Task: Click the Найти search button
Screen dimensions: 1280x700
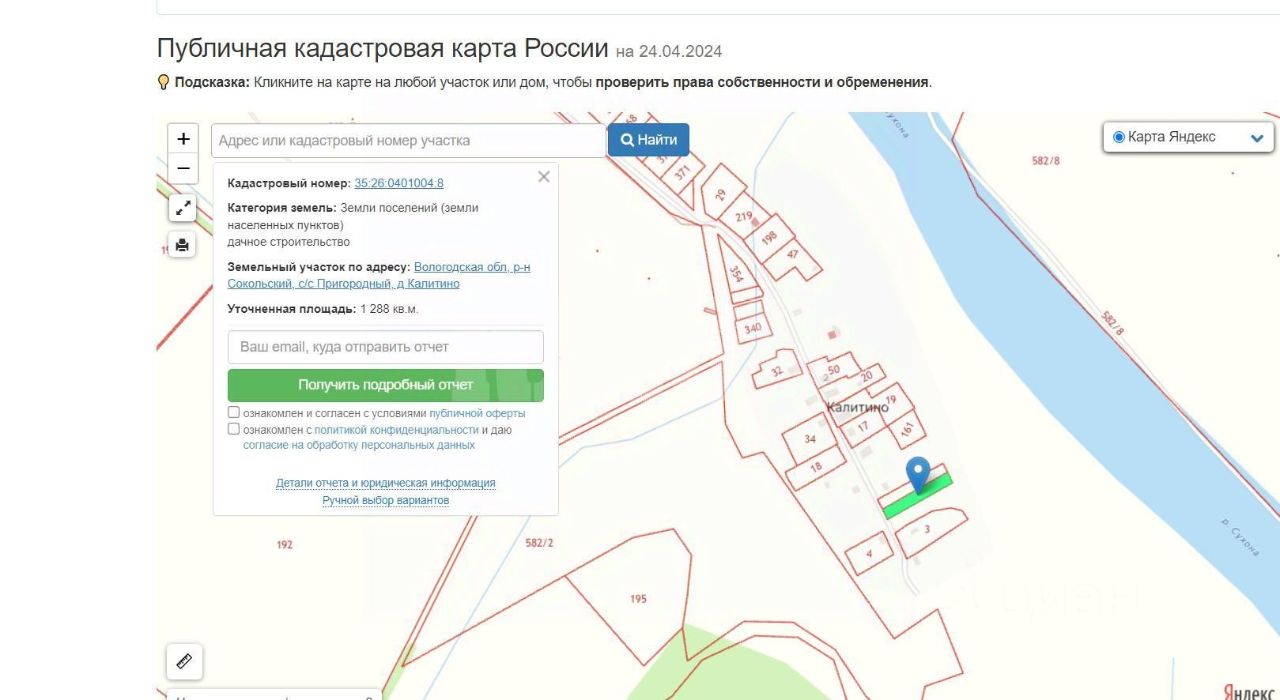Action: [x=648, y=140]
